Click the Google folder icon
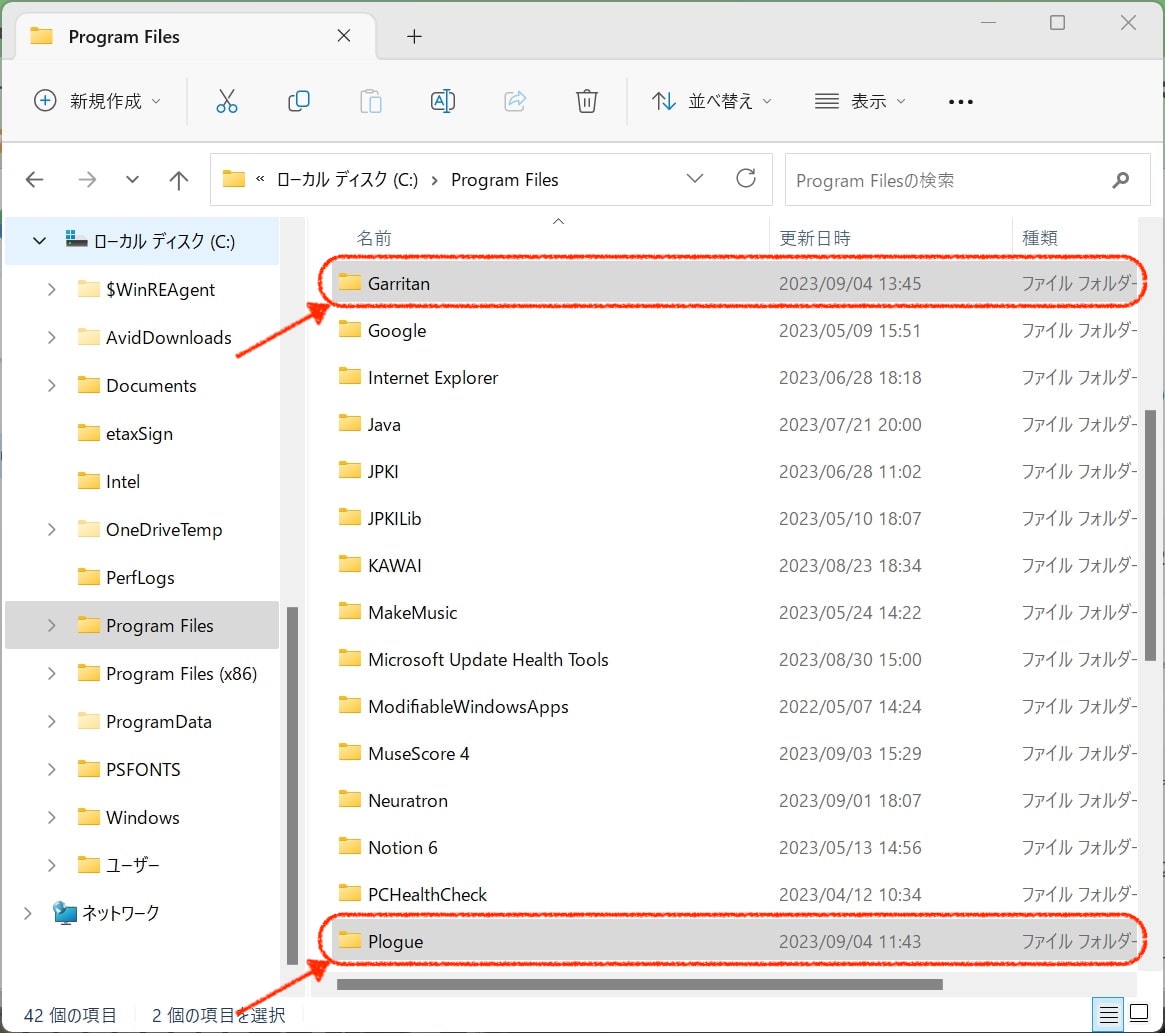1165x1033 pixels. [349, 329]
